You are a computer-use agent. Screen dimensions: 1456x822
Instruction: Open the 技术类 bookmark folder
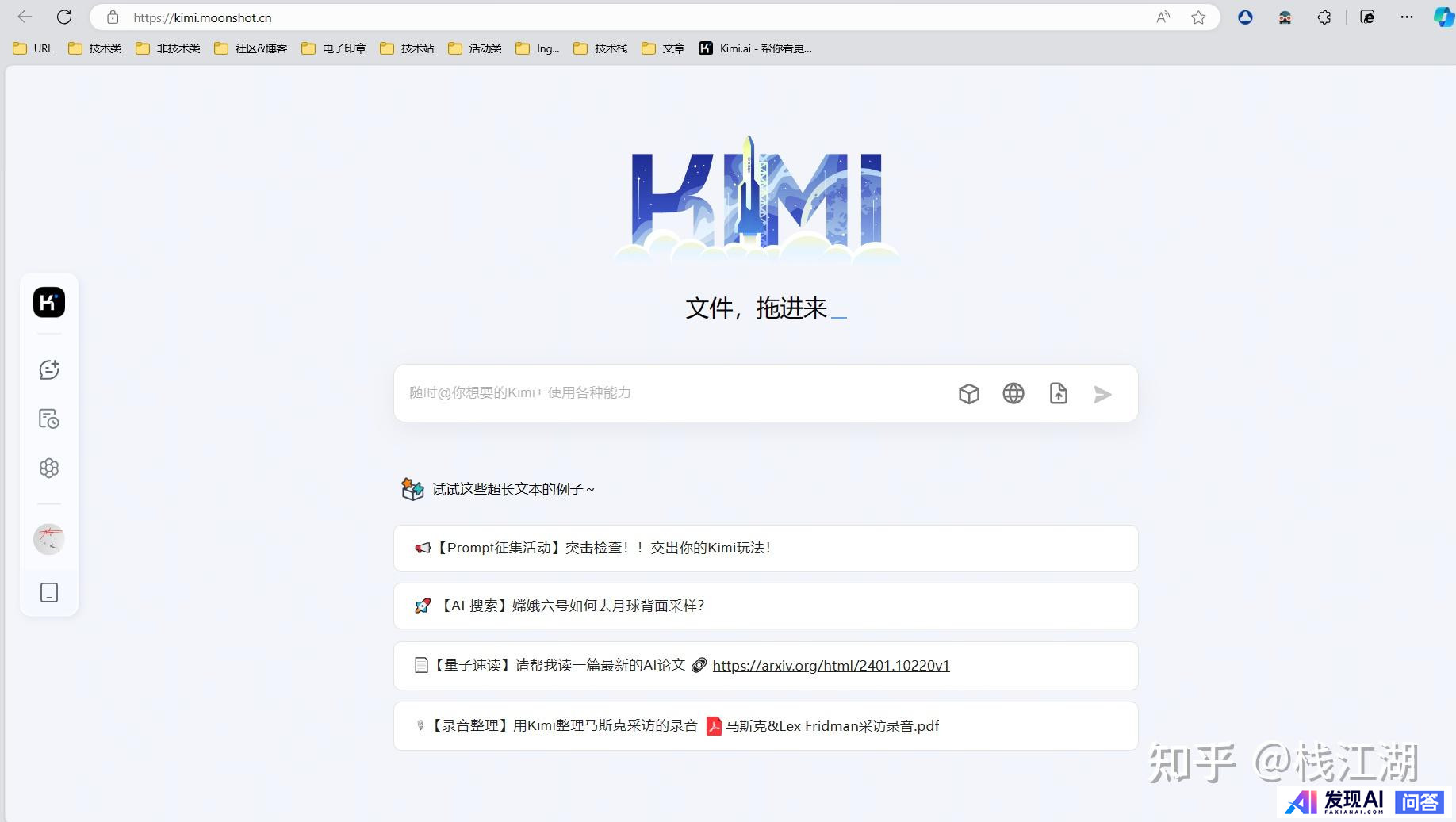coord(95,48)
